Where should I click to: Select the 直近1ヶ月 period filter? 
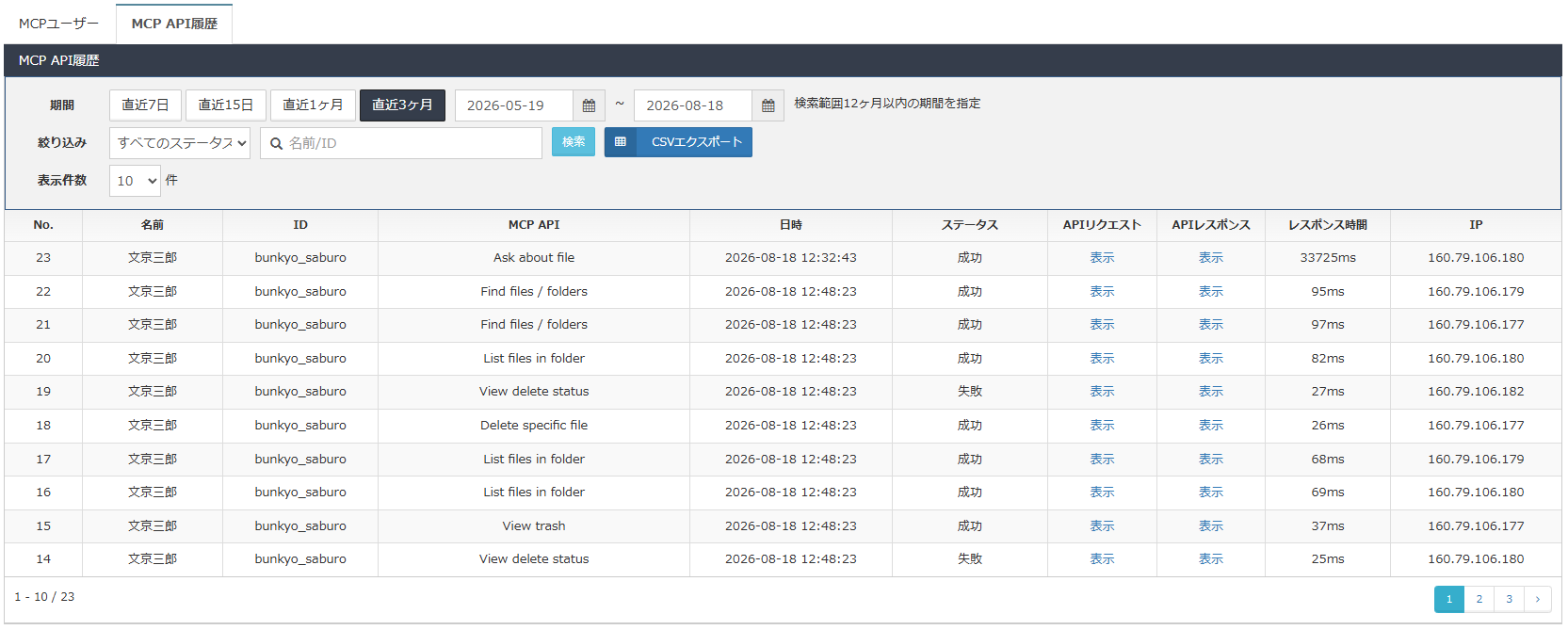pyautogui.click(x=313, y=105)
